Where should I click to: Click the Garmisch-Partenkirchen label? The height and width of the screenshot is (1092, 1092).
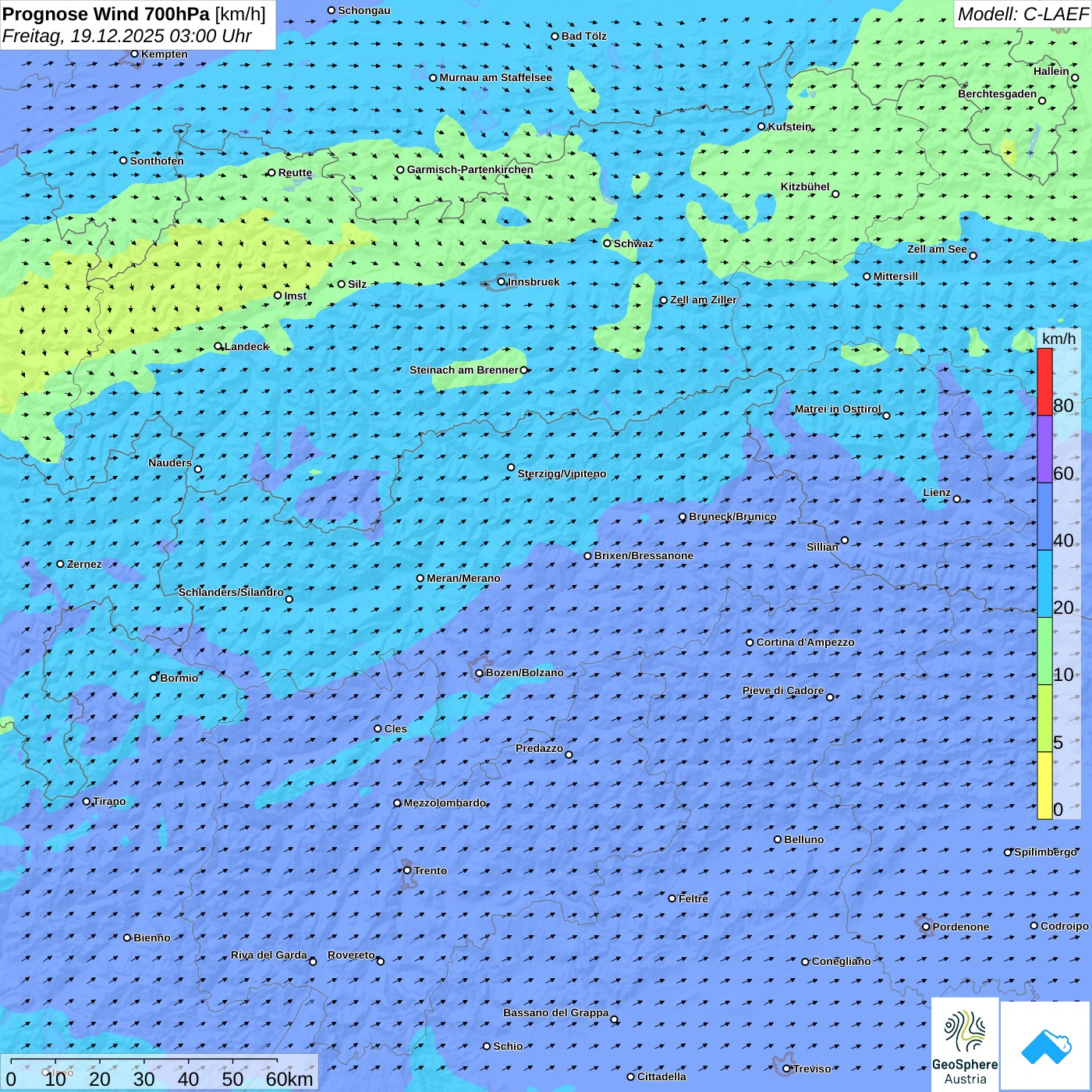point(470,169)
